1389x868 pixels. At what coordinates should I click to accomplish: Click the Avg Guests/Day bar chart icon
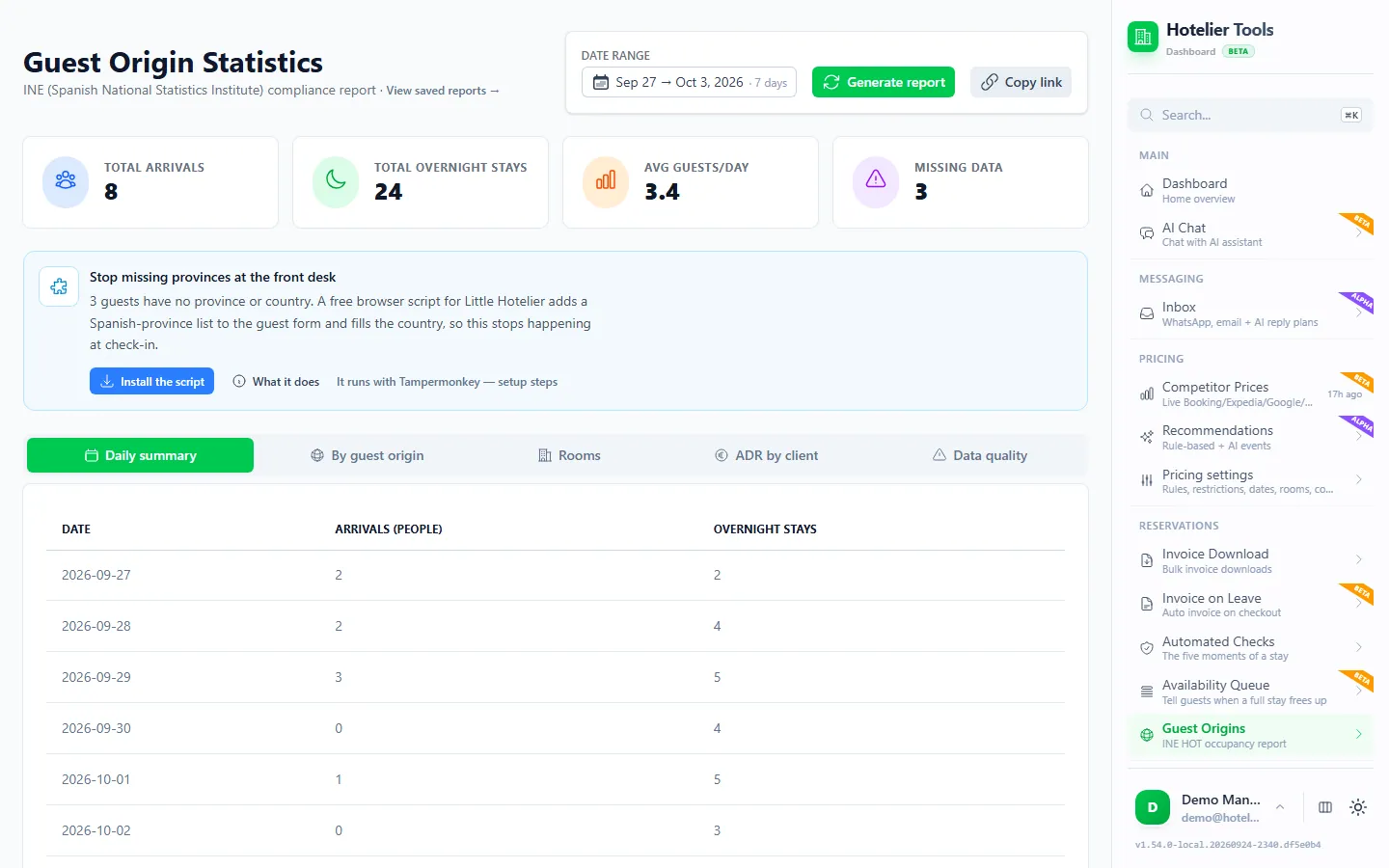[606, 180]
